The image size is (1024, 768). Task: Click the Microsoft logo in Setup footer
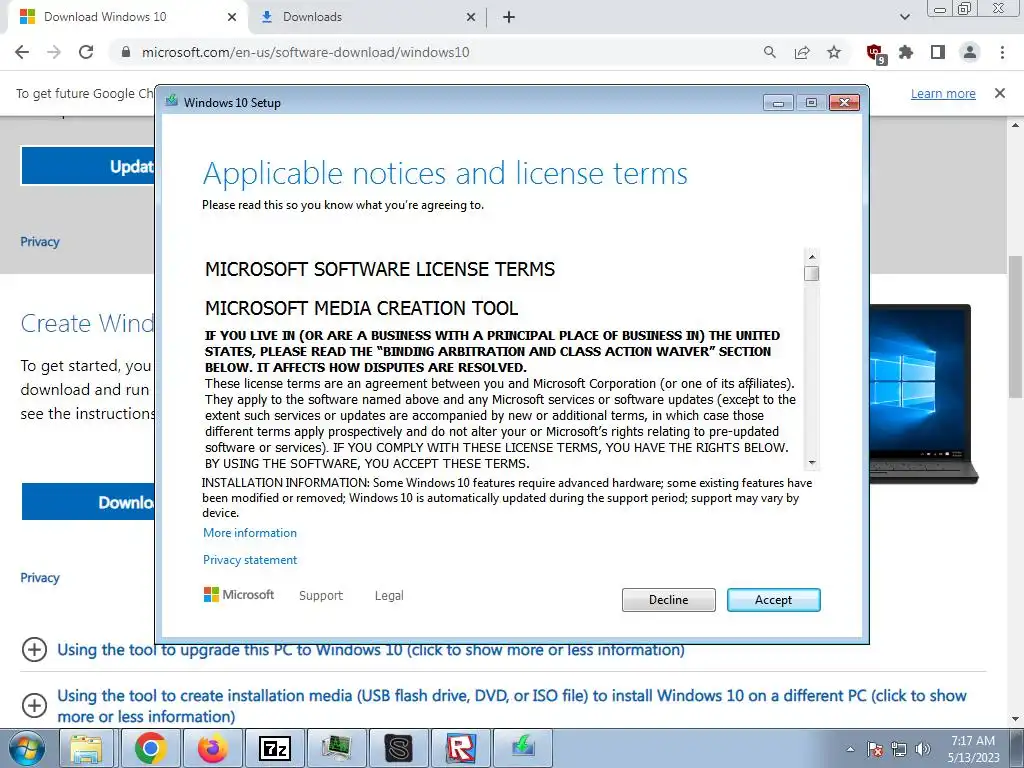click(239, 595)
